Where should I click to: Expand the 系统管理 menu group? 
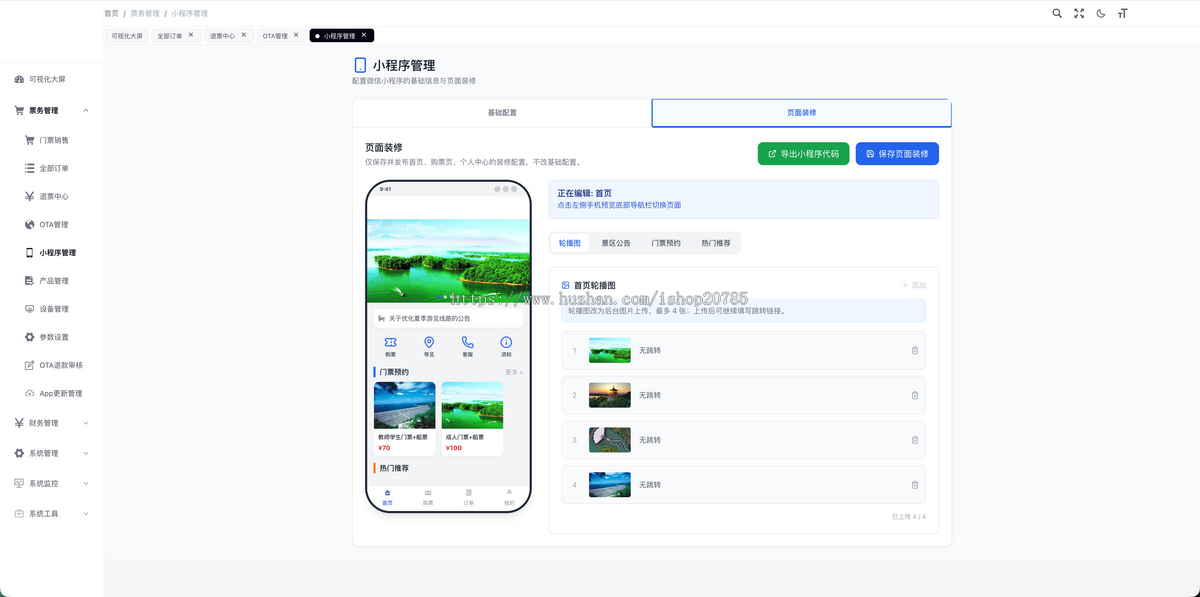51,453
